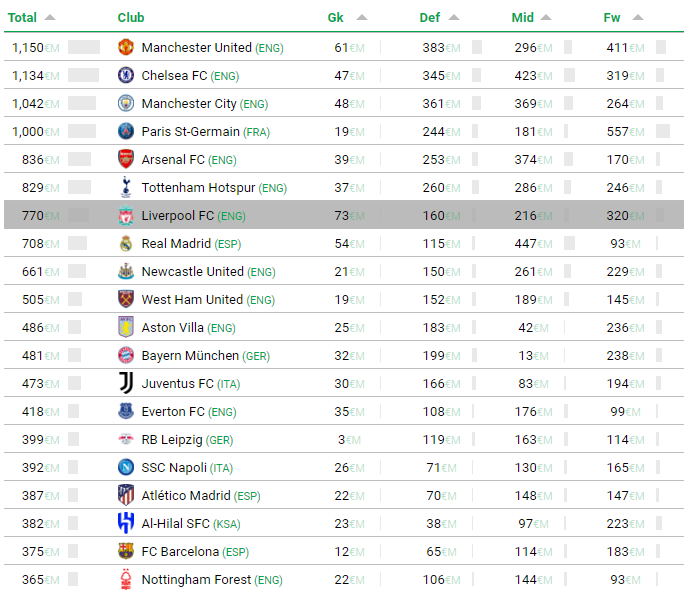Screen dimensions: 684x591
Task: Sort by Gk column arrow
Action: pyautogui.click(x=362, y=17)
